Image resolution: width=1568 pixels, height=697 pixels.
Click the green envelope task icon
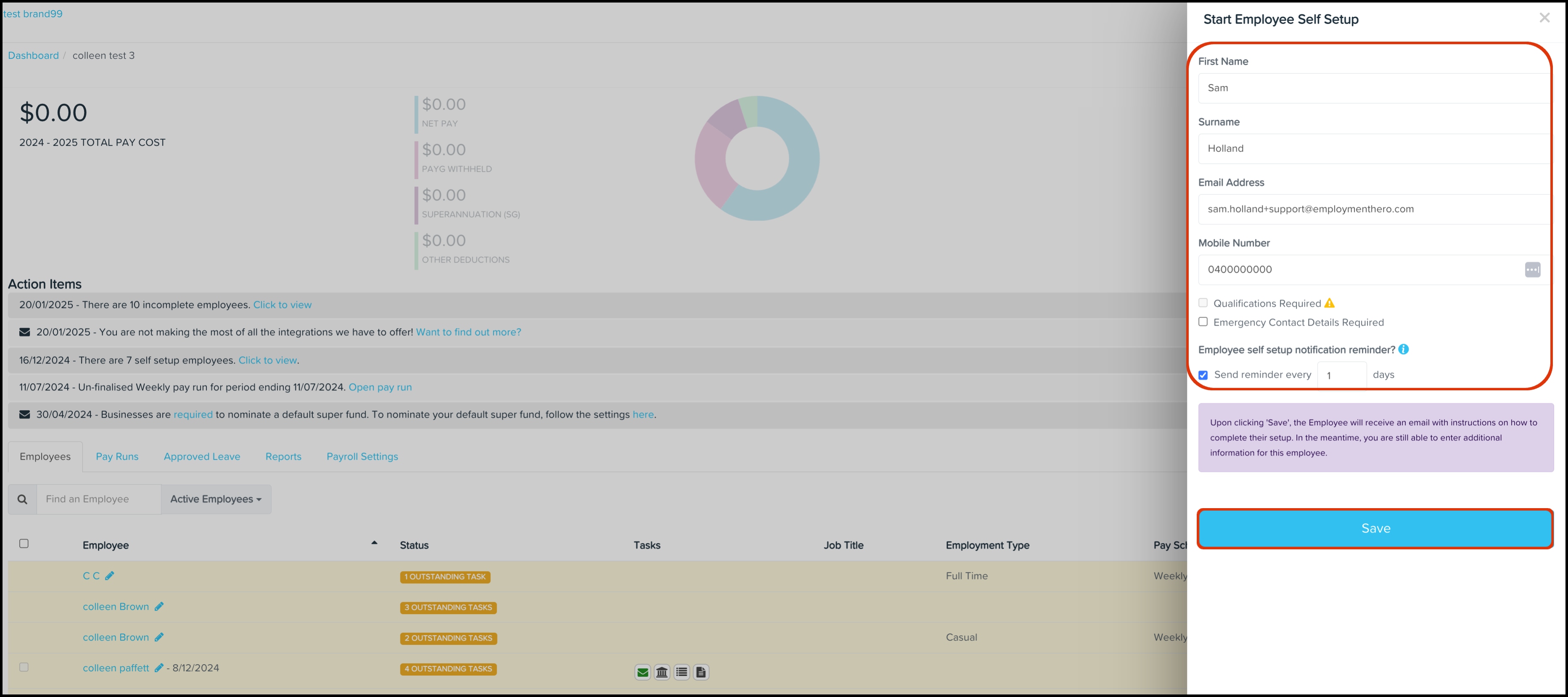[642, 672]
